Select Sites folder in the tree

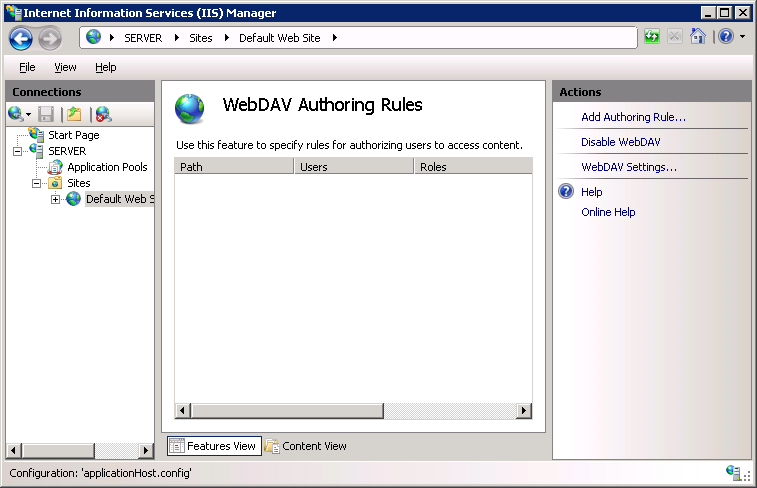pos(79,183)
